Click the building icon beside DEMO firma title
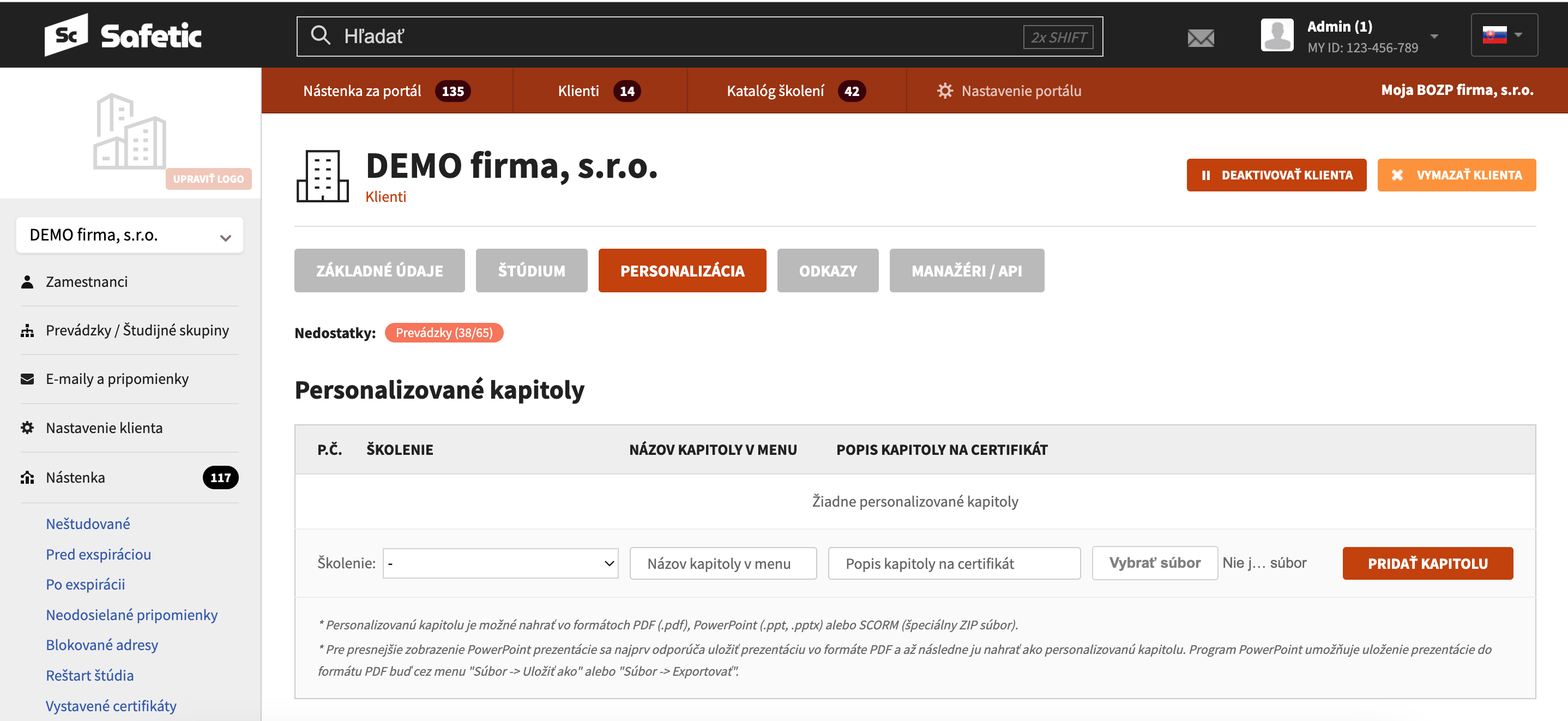Image resolution: width=1568 pixels, height=721 pixels. point(323,176)
